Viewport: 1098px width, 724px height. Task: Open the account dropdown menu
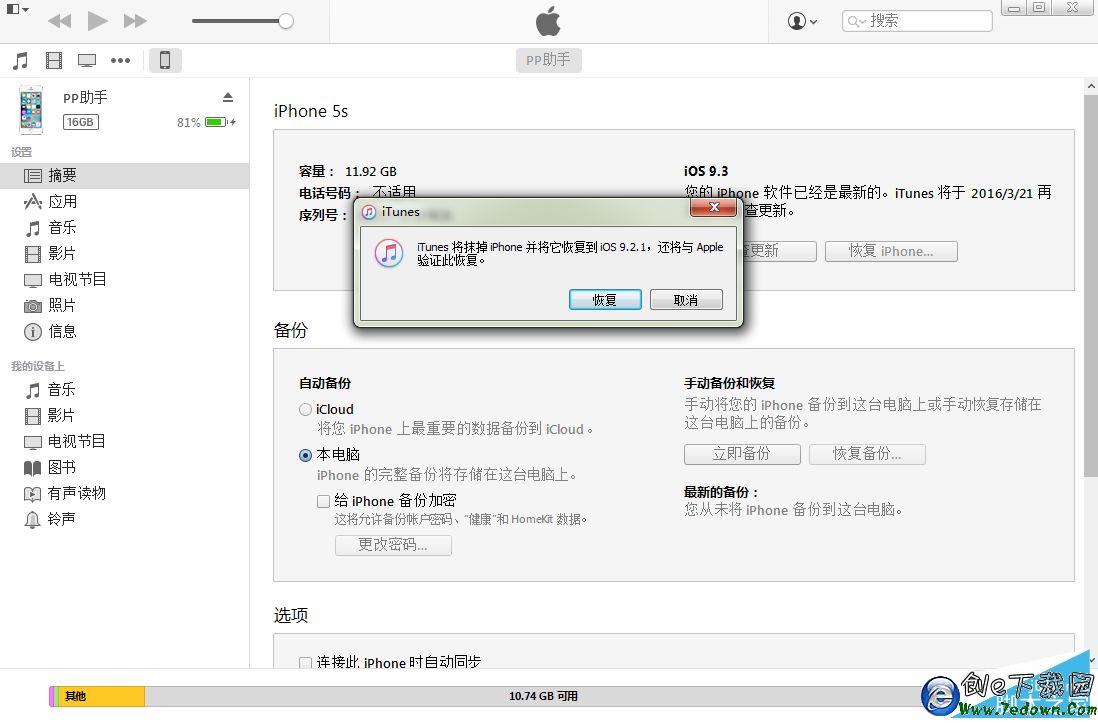(802, 21)
